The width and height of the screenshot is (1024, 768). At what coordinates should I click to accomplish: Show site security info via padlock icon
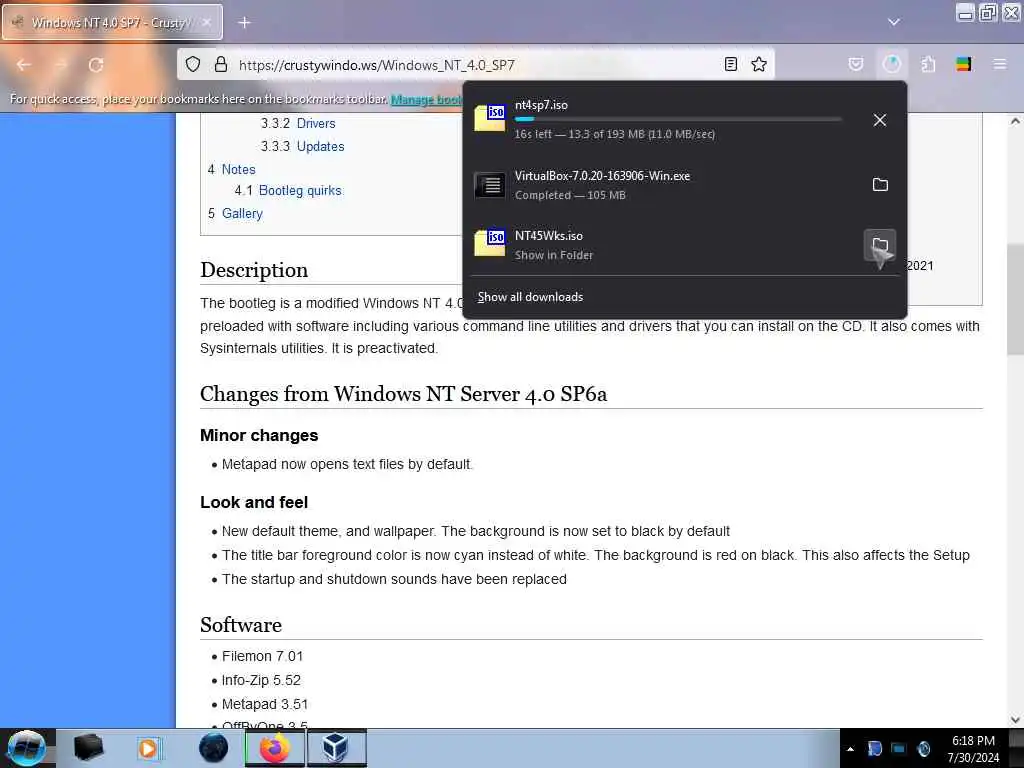[221, 64]
